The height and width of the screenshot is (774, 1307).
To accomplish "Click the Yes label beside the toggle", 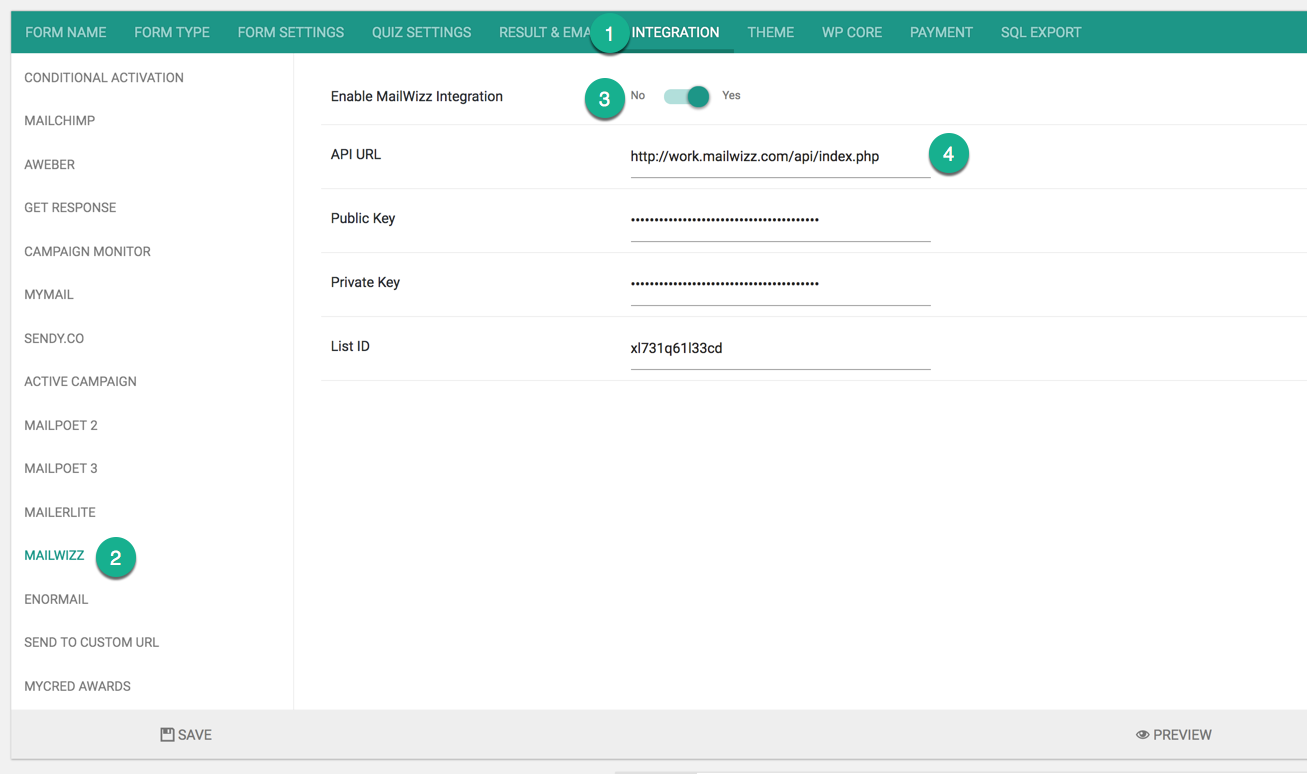I will coord(731,96).
